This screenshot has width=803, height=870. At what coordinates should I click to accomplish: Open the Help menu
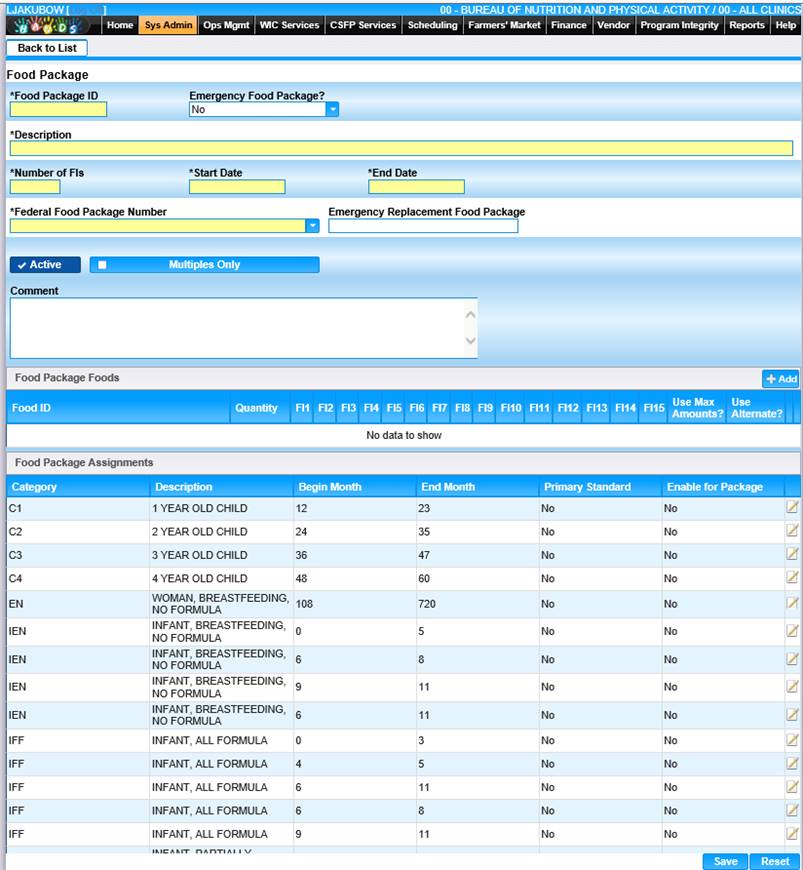point(785,25)
